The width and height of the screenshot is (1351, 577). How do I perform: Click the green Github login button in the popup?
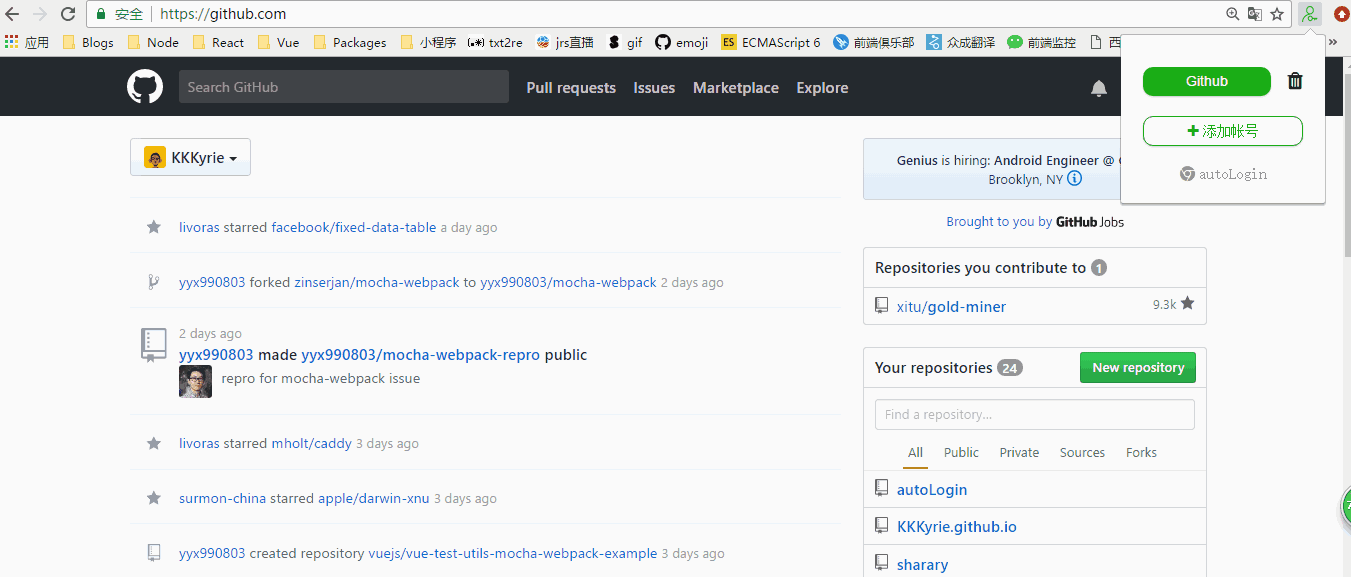pos(1207,81)
